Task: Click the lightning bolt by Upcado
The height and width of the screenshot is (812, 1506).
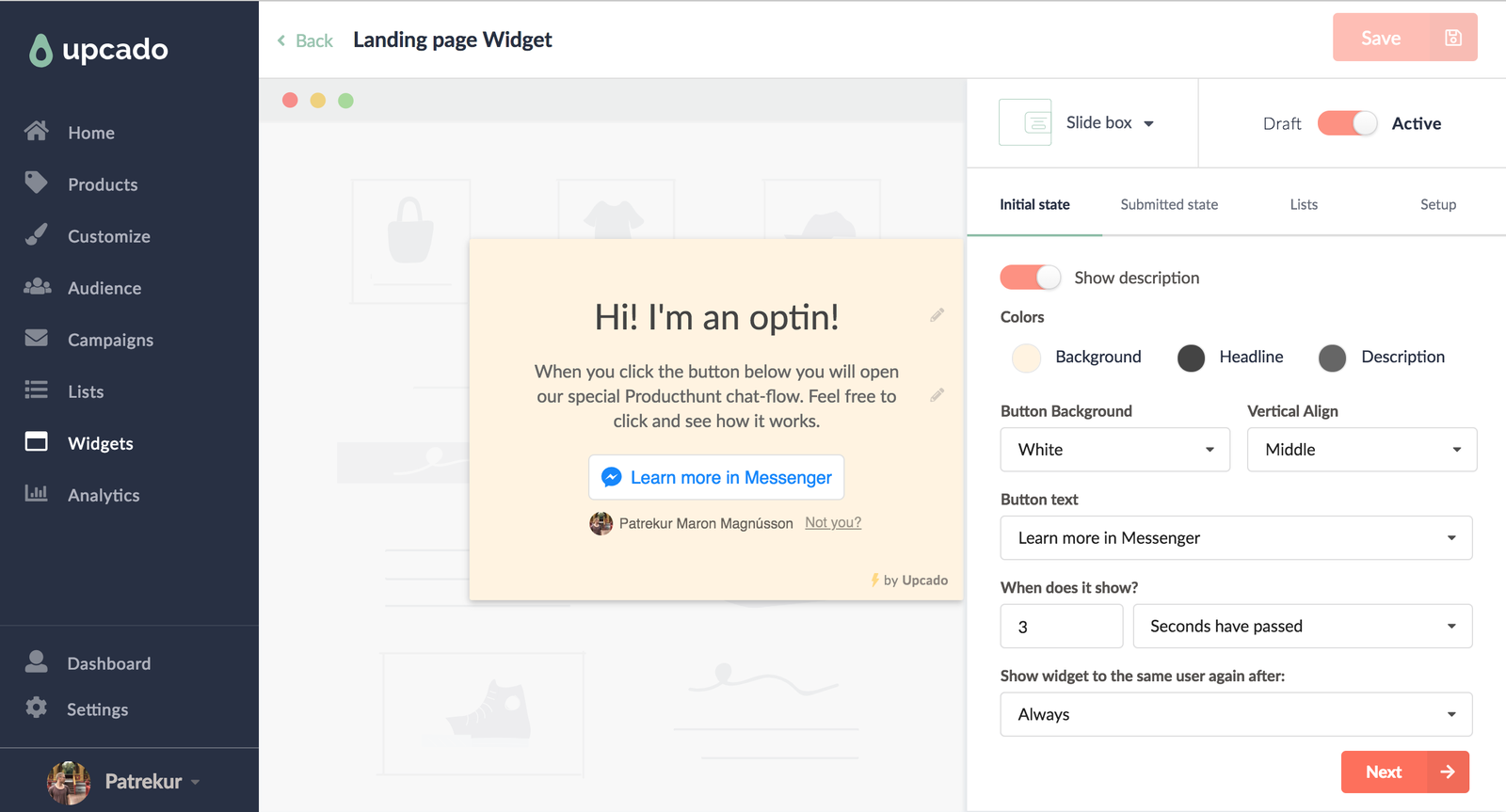Action: tap(875, 581)
